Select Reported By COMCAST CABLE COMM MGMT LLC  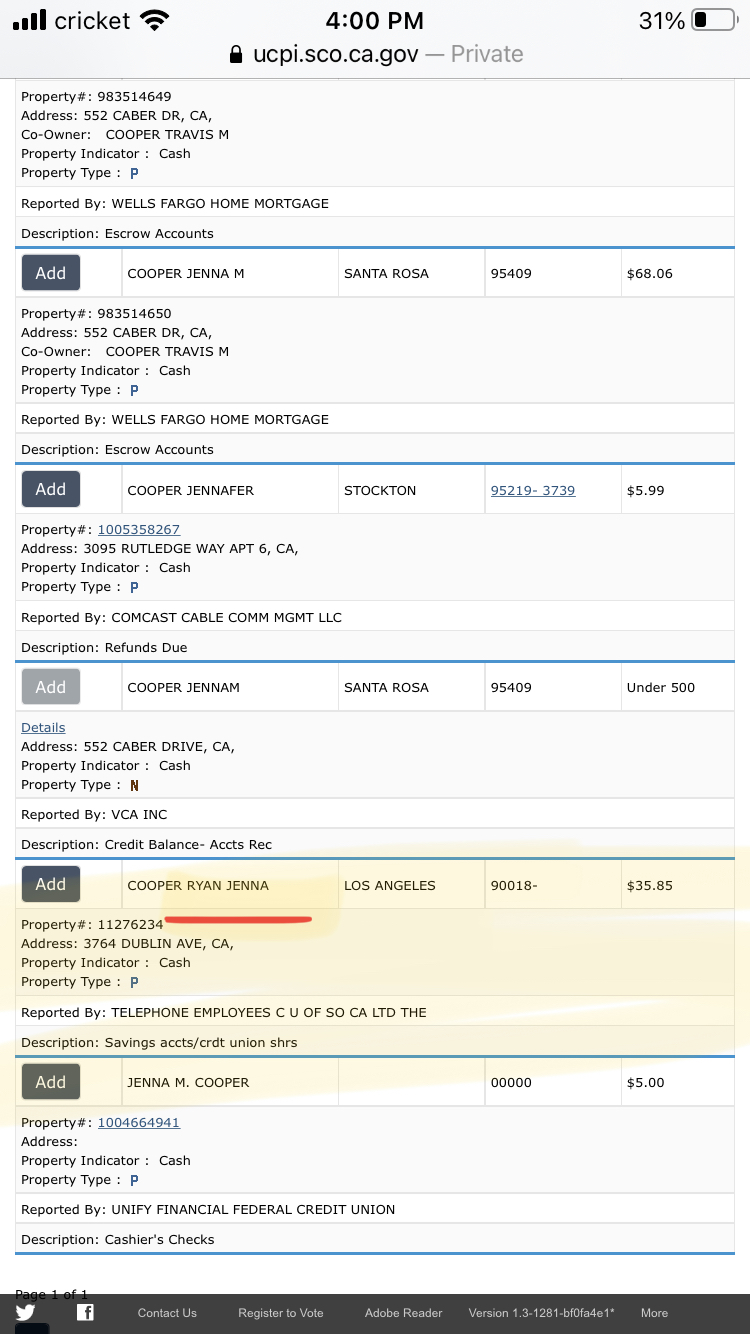(x=181, y=617)
